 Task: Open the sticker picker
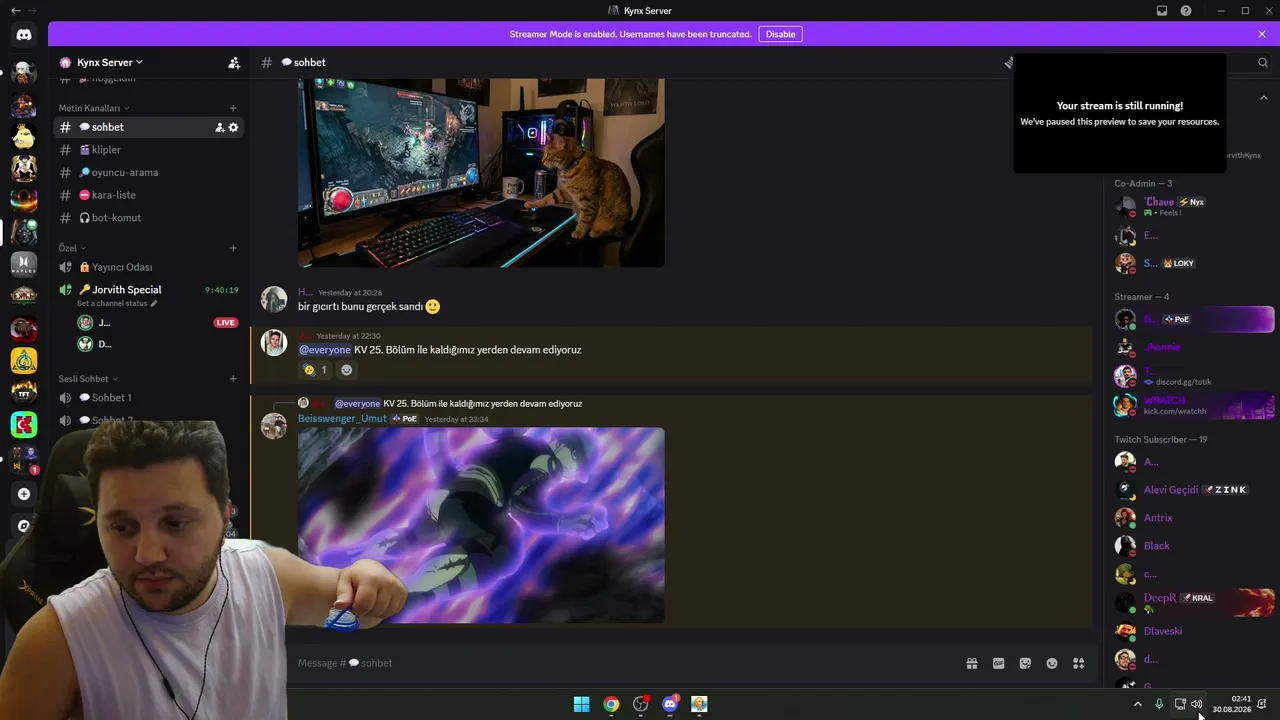[x=1025, y=663]
